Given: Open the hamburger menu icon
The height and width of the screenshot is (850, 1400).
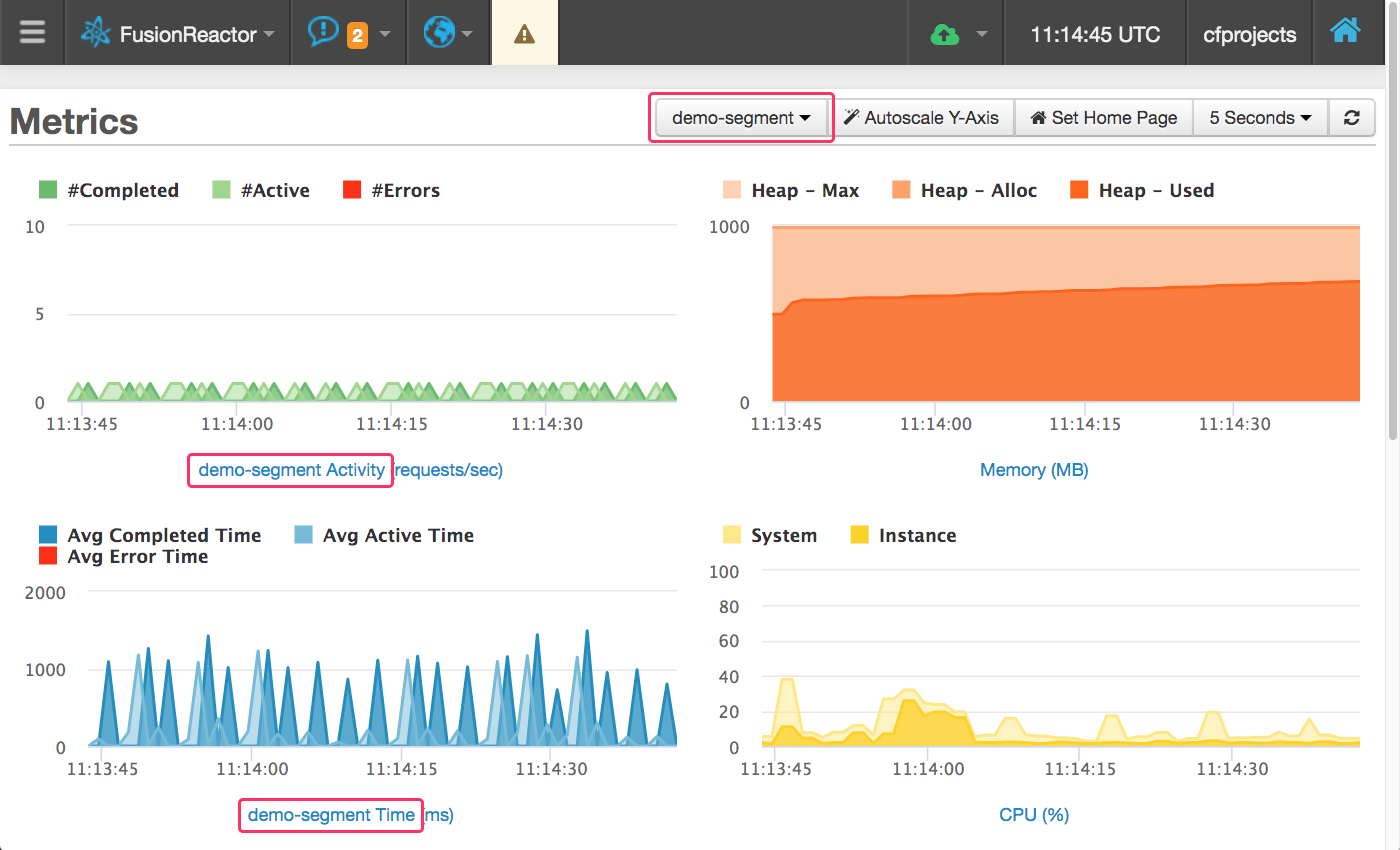Looking at the screenshot, I should pyautogui.click(x=32, y=33).
